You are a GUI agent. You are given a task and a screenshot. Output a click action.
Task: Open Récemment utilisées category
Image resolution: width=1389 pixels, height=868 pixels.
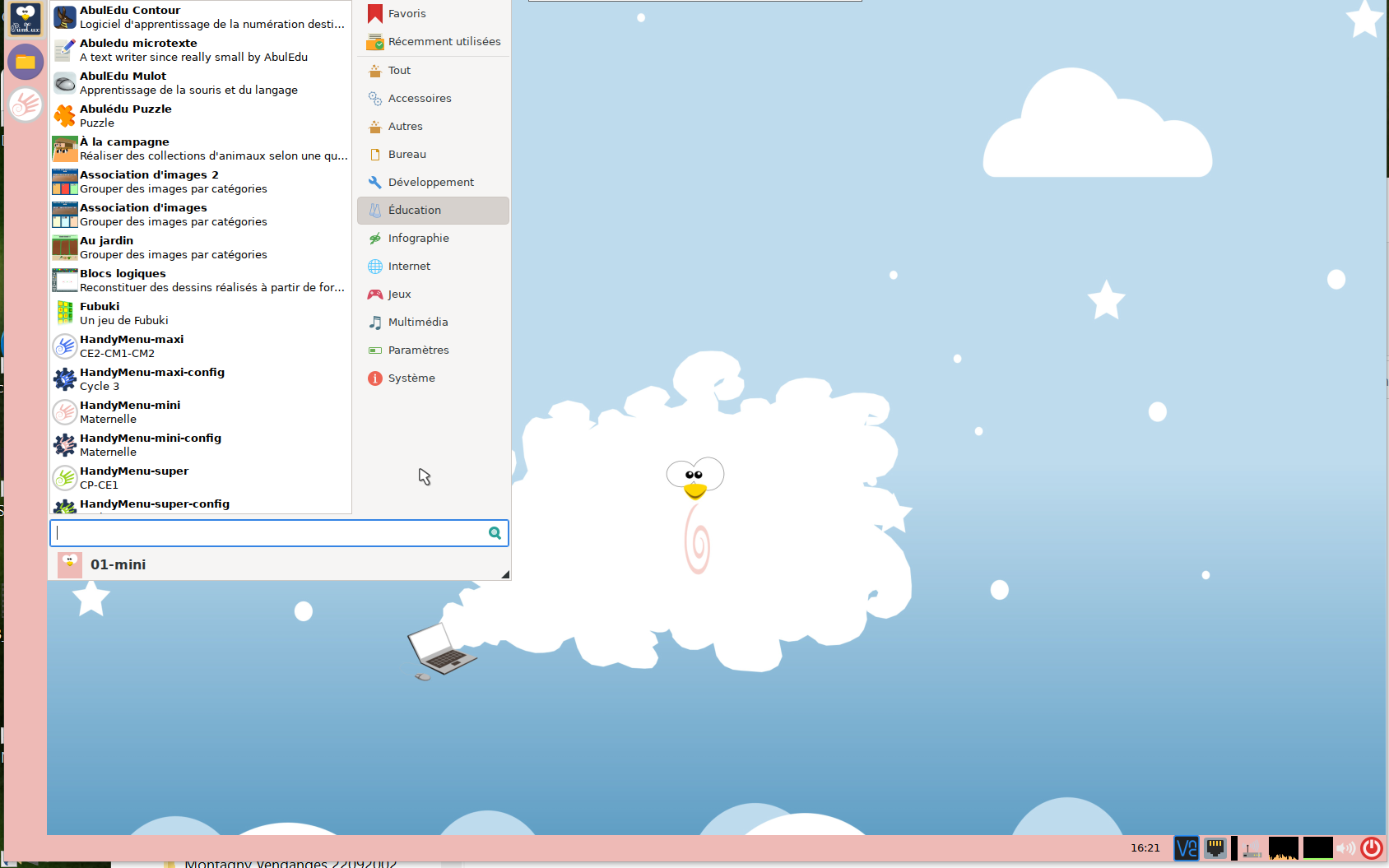point(434,41)
